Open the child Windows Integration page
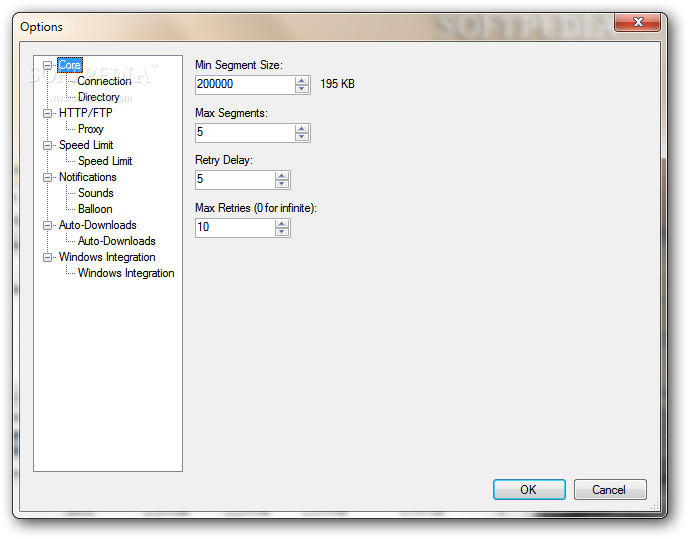Image resolution: width=688 pixels, height=539 pixels. pyautogui.click(x=126, y=273)
